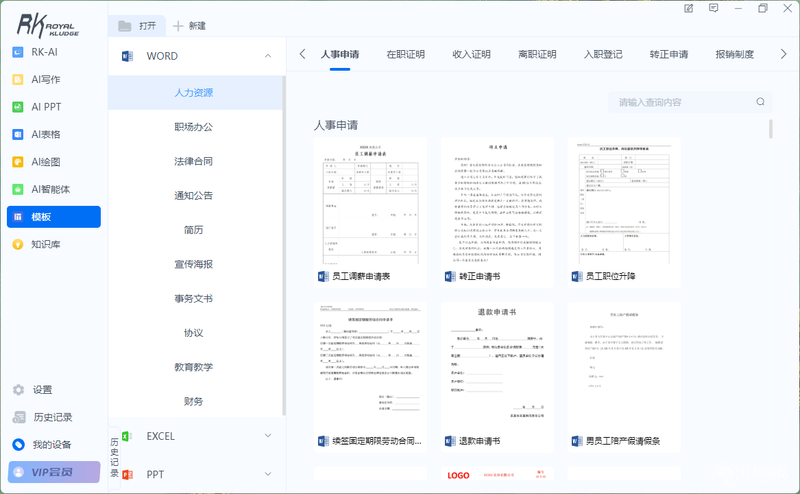Open the VIP会员 membership button
The height and width of the screenshot is (494, 800).
tap(54, 472)
